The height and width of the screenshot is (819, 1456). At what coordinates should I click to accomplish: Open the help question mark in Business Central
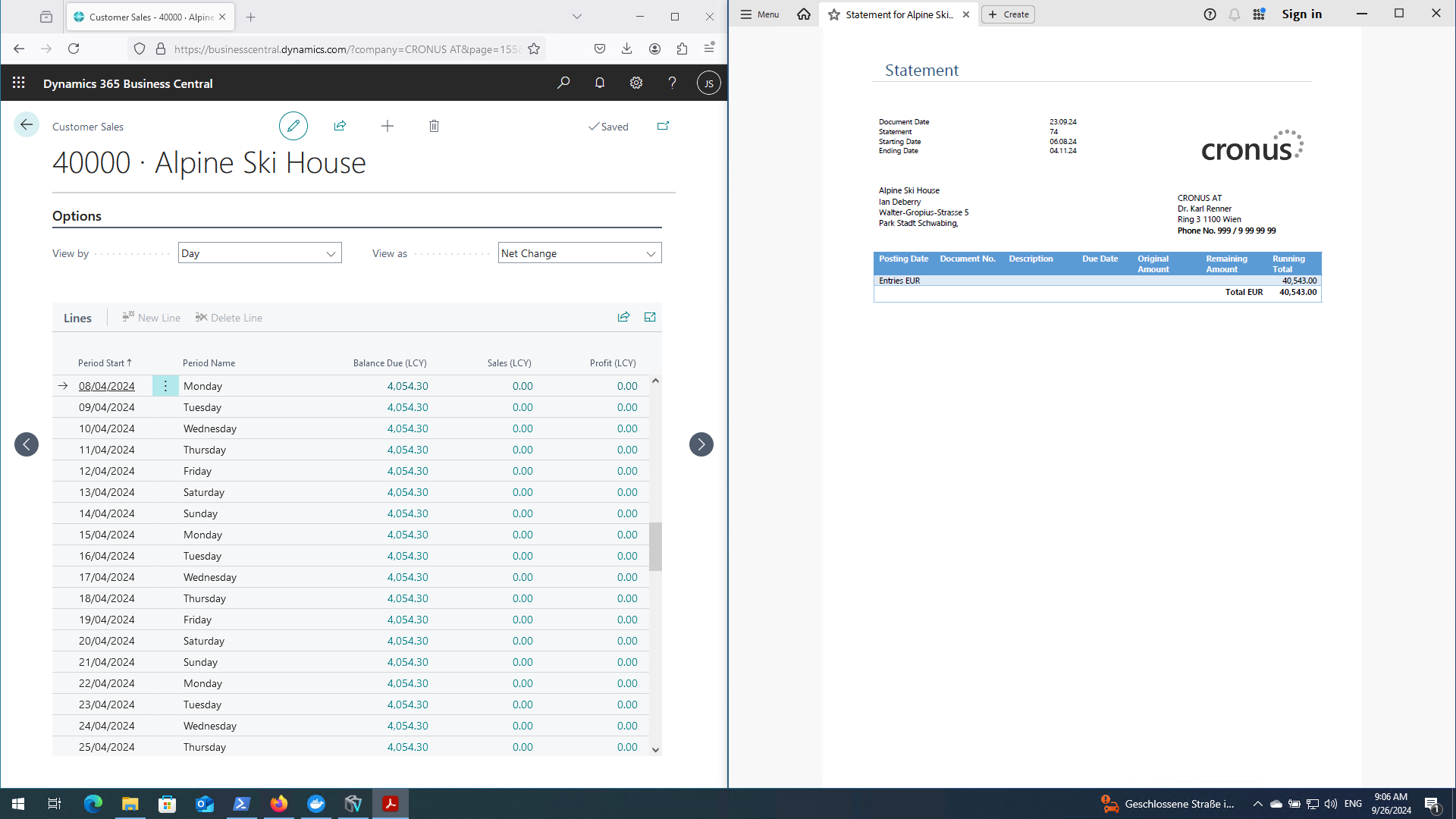672,83
